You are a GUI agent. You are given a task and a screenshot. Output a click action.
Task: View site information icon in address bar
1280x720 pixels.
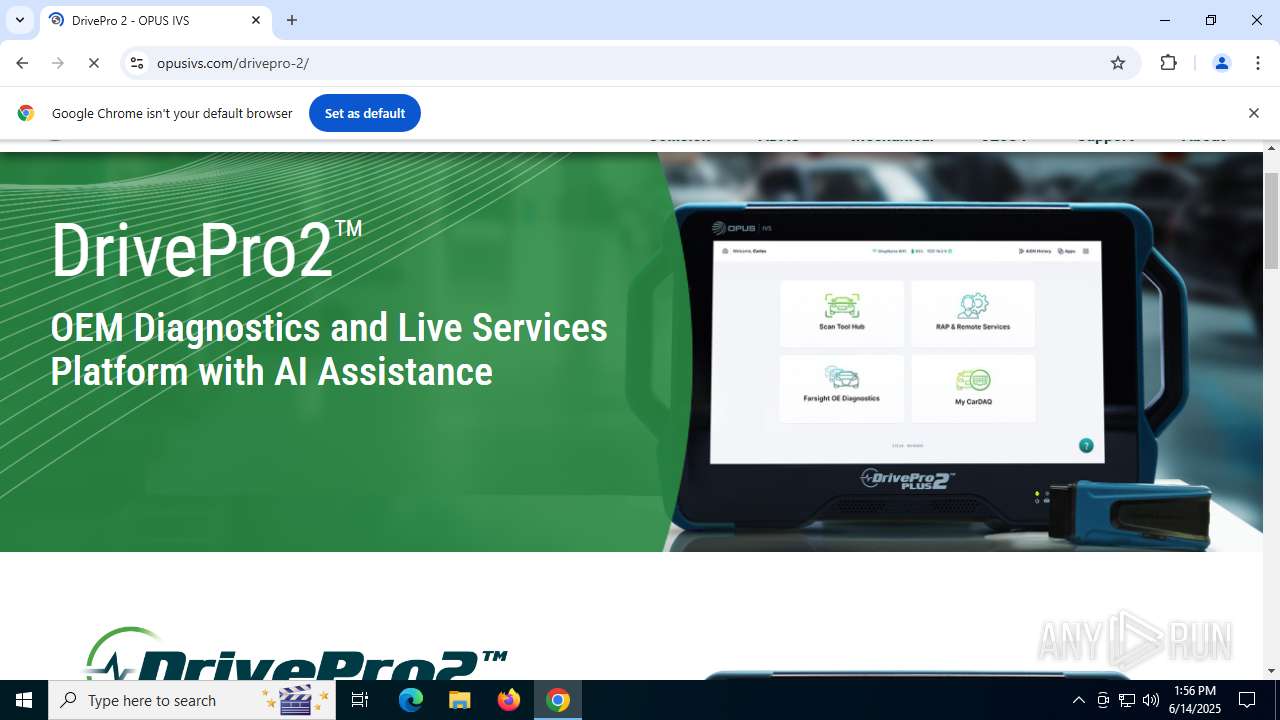tap(138, 63)
